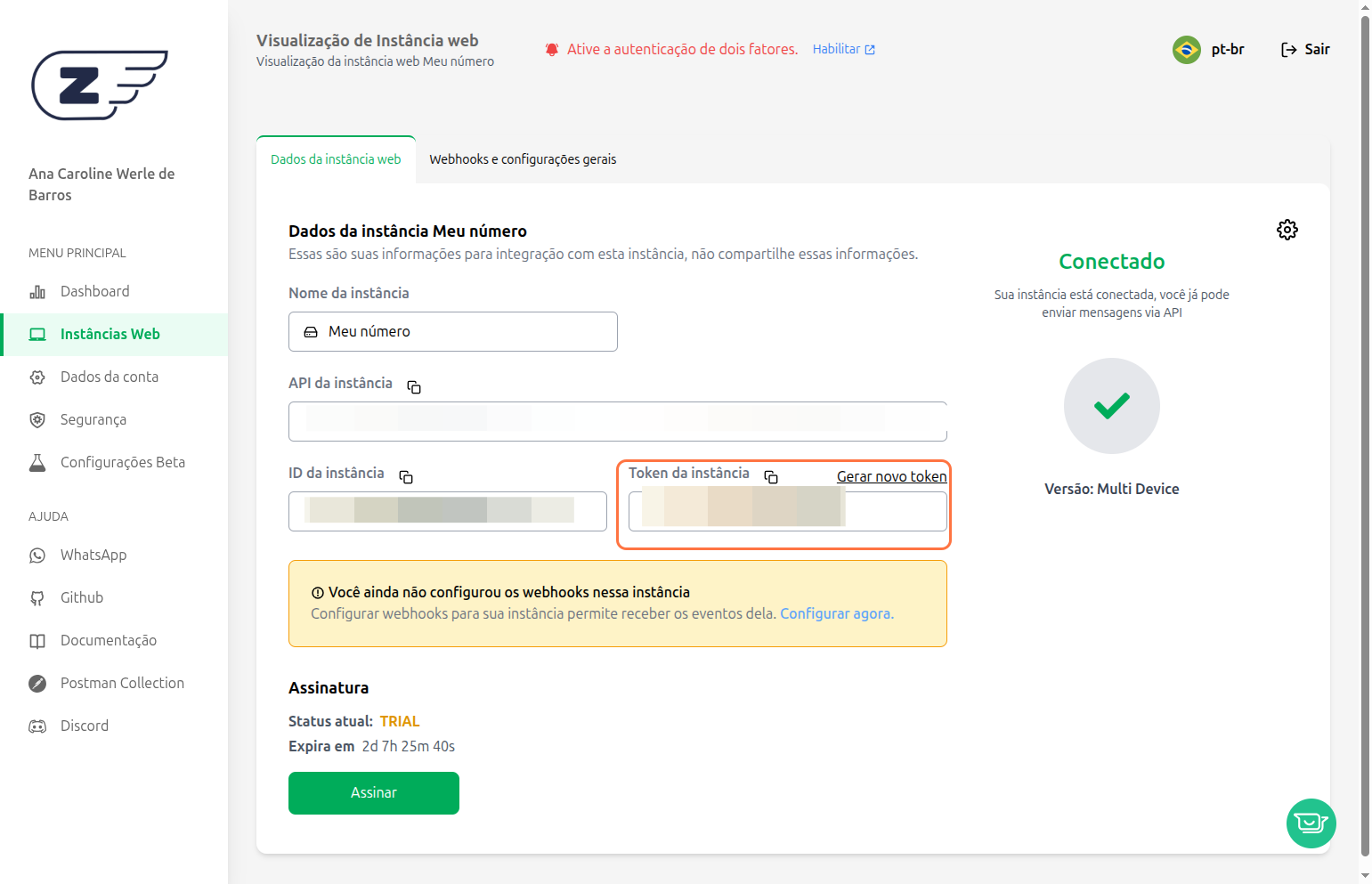Image resolution: width=1372 pixels, height=884 pixels.
Task: Go to Segurança in the sidebar
Action: tap(93, 419)
